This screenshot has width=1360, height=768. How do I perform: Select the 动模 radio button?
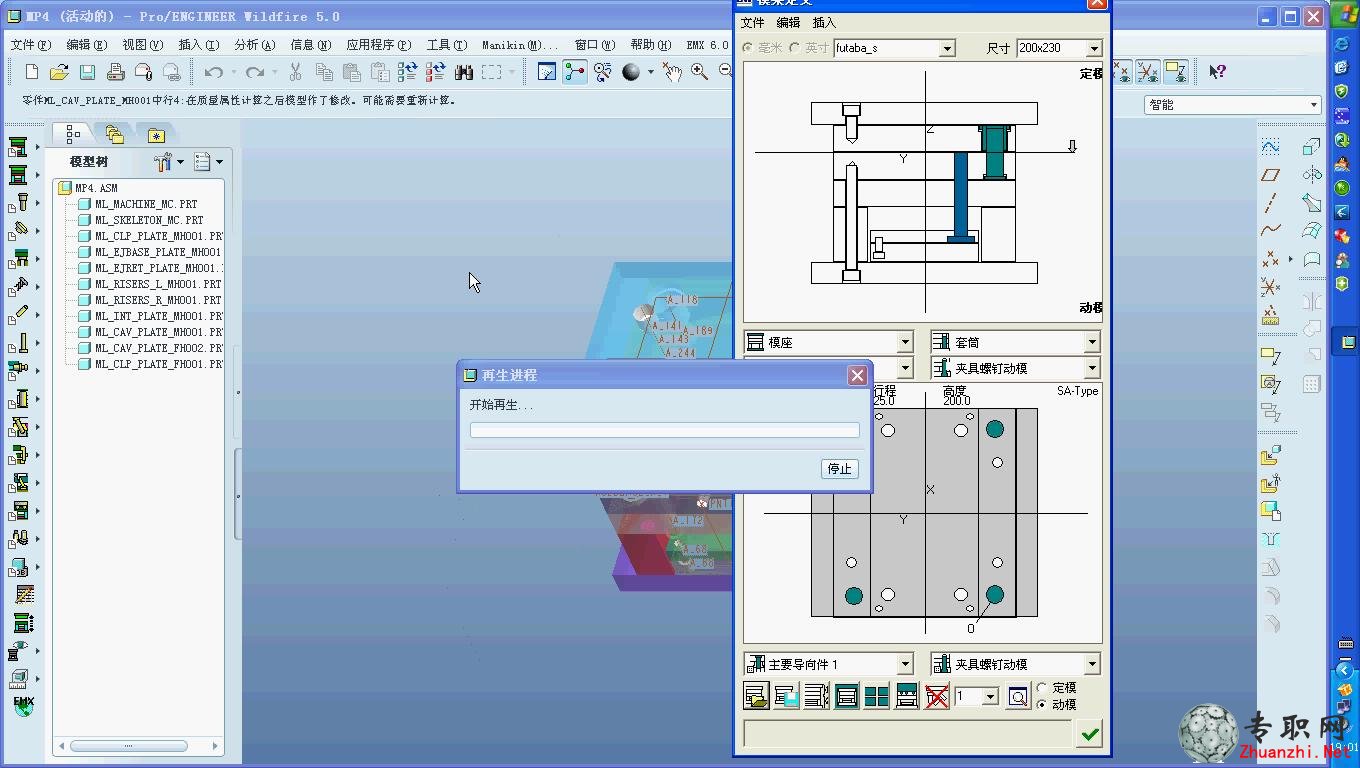[1042, 705]
